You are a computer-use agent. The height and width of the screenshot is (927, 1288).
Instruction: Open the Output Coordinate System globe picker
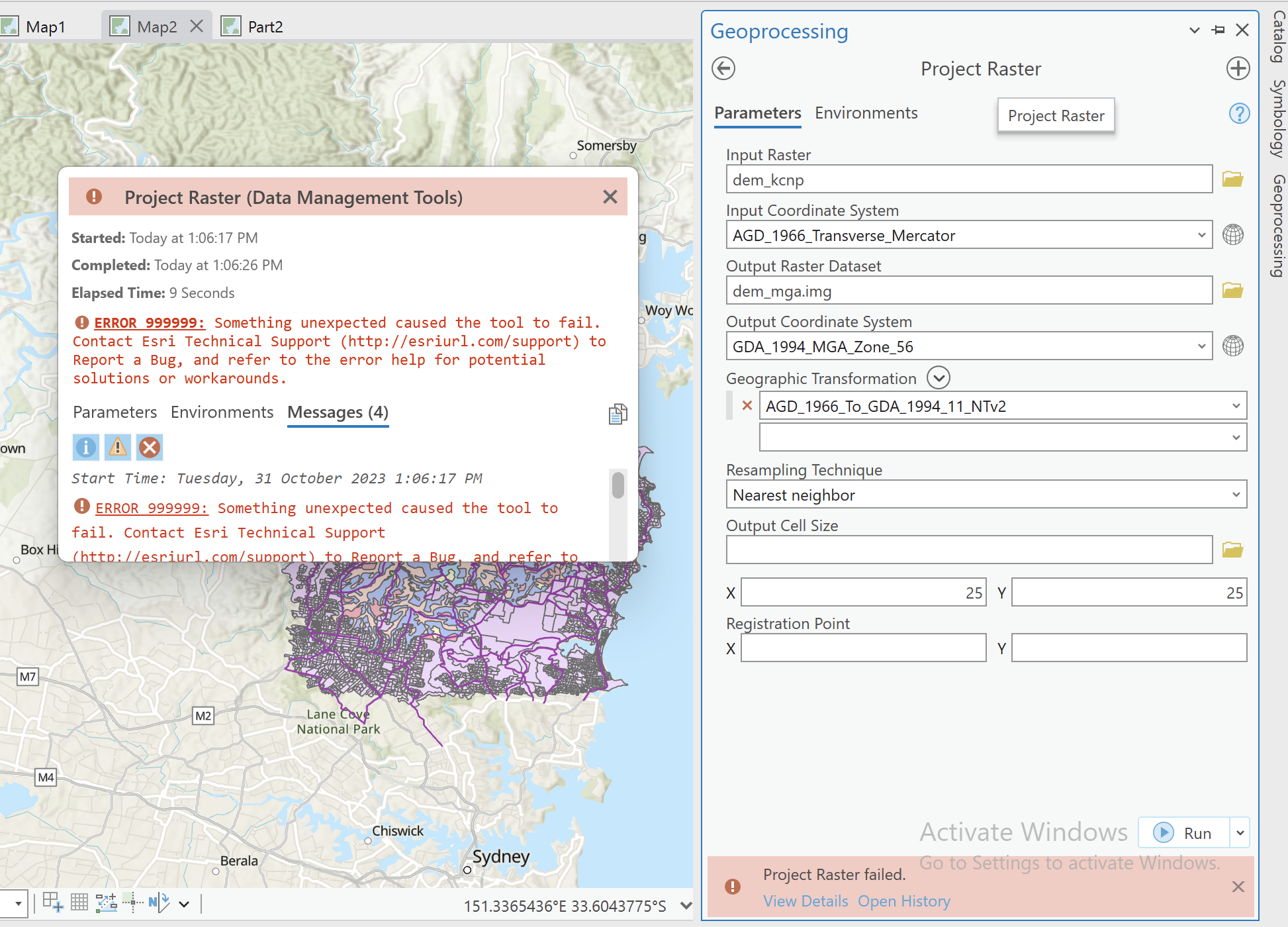(x=1232, y=346)
